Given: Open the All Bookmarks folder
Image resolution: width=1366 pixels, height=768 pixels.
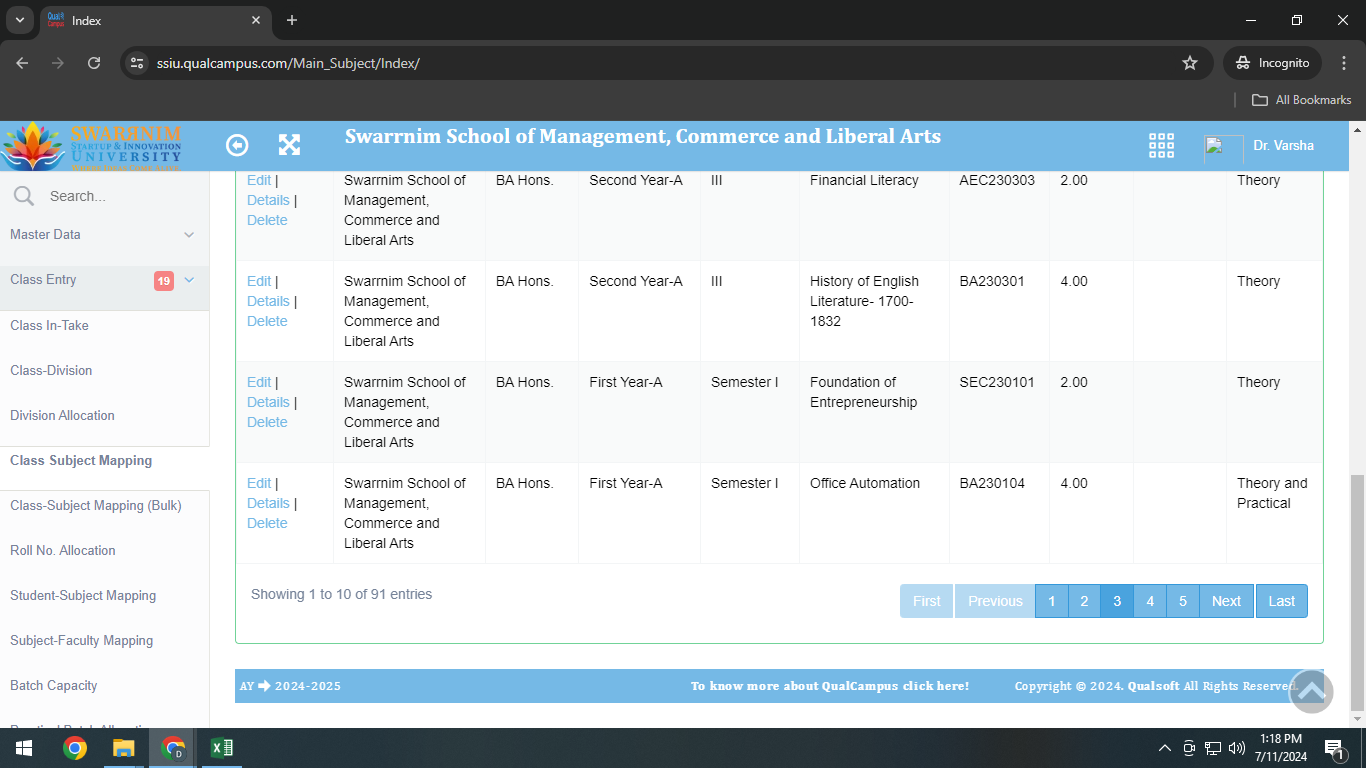Looking at the screenshot, I should click(x=1302, y=100).
